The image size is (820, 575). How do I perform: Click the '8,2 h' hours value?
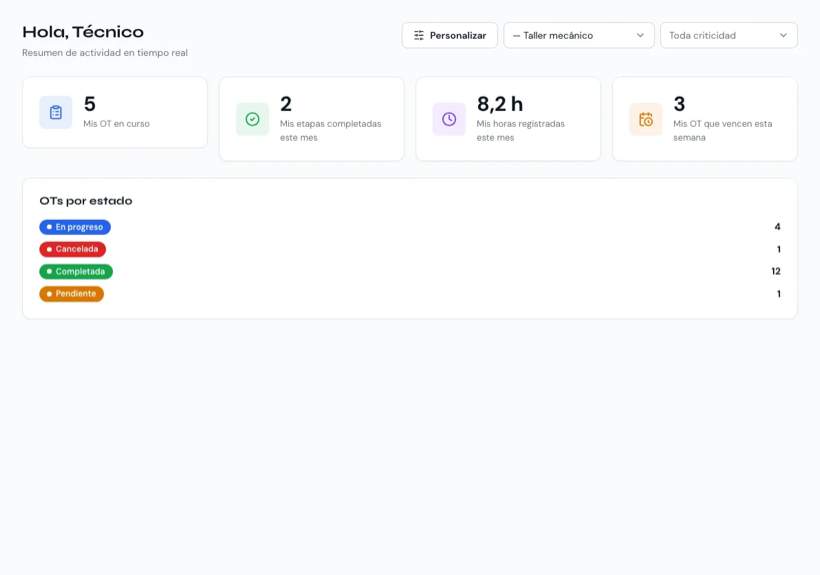tap(500, 104)
